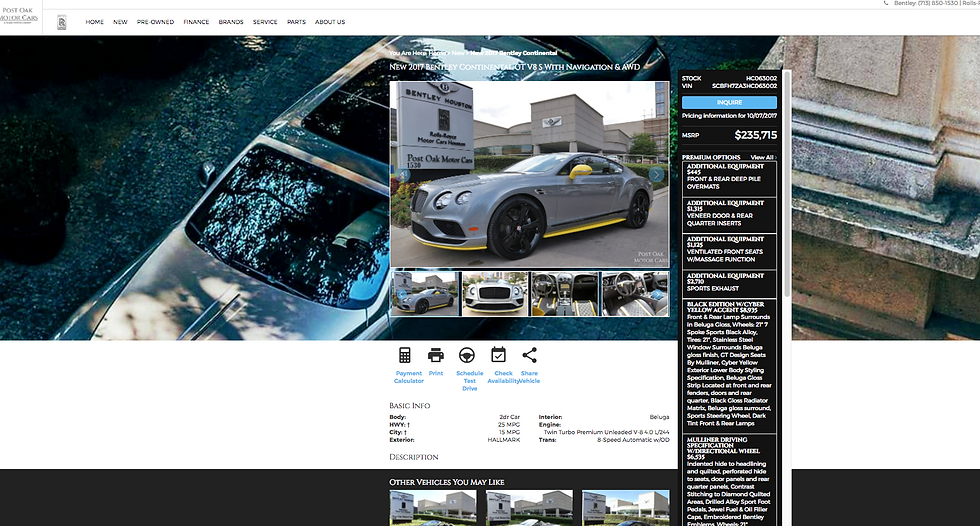The width and height of the screenshot is (980, 526).
Task: Advance thumbnail strip with right arrow
Action: [657, 295]
